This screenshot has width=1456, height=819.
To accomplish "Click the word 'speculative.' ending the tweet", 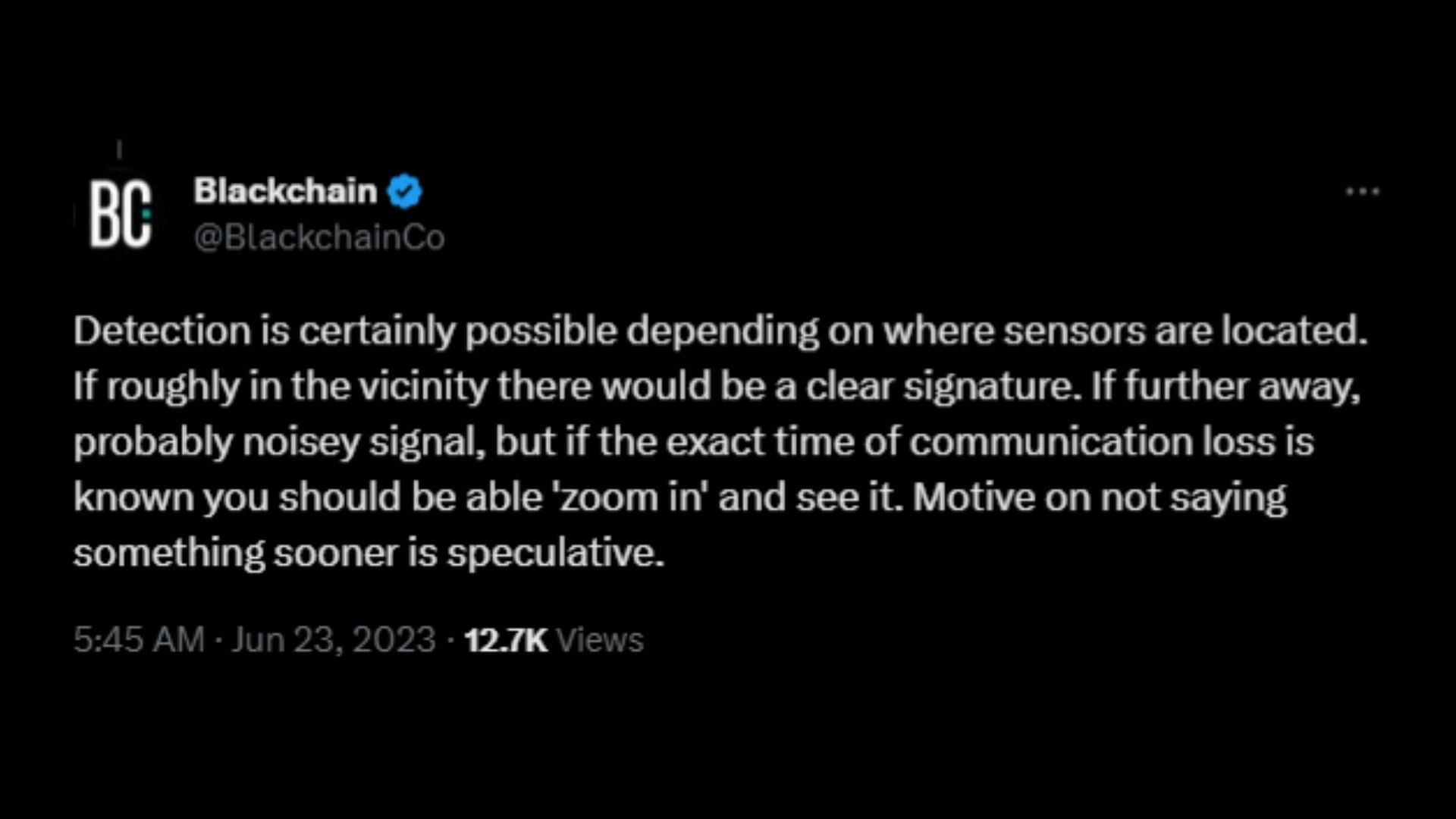I will [555, 553].
